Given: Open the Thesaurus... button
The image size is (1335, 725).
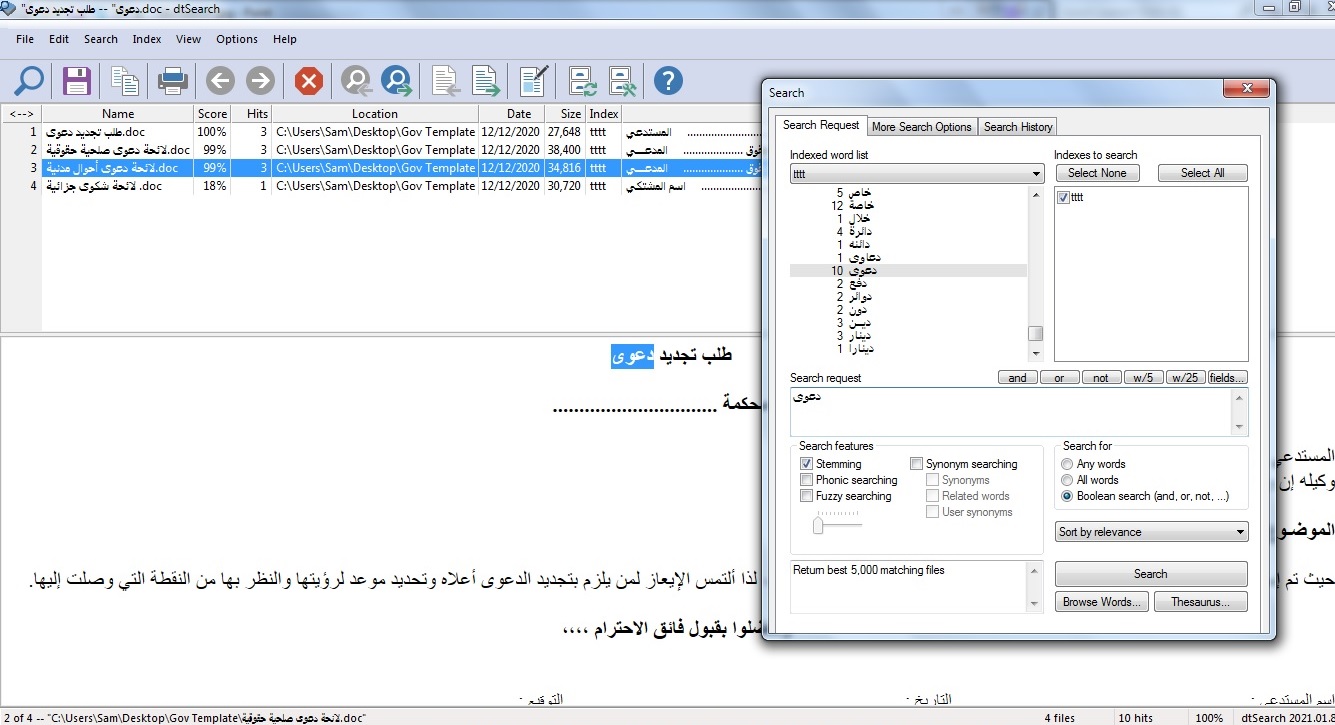Looking at the screenshot, I should tap(1201, 602).
